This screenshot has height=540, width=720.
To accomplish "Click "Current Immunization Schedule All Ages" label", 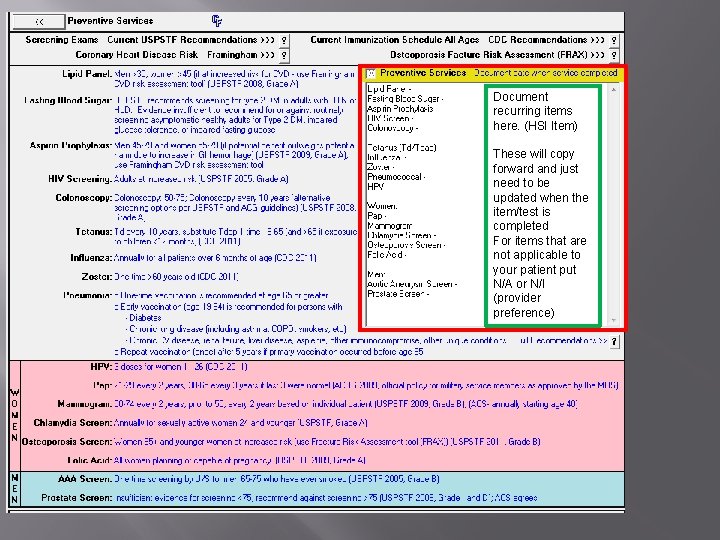I will 395,40.
